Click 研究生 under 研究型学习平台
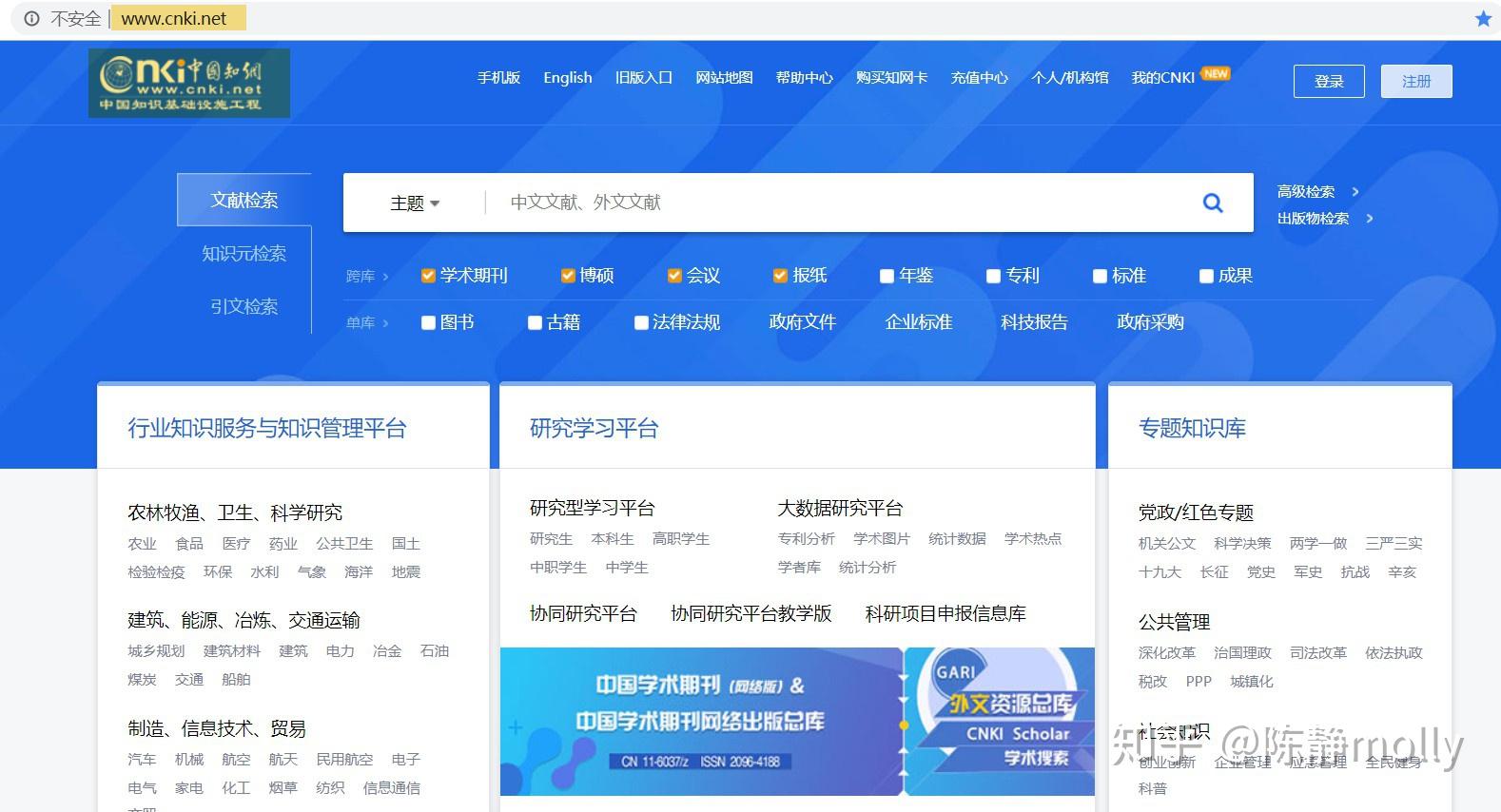This screenshot has height=812, width=1501. click(x=551, y=539)
